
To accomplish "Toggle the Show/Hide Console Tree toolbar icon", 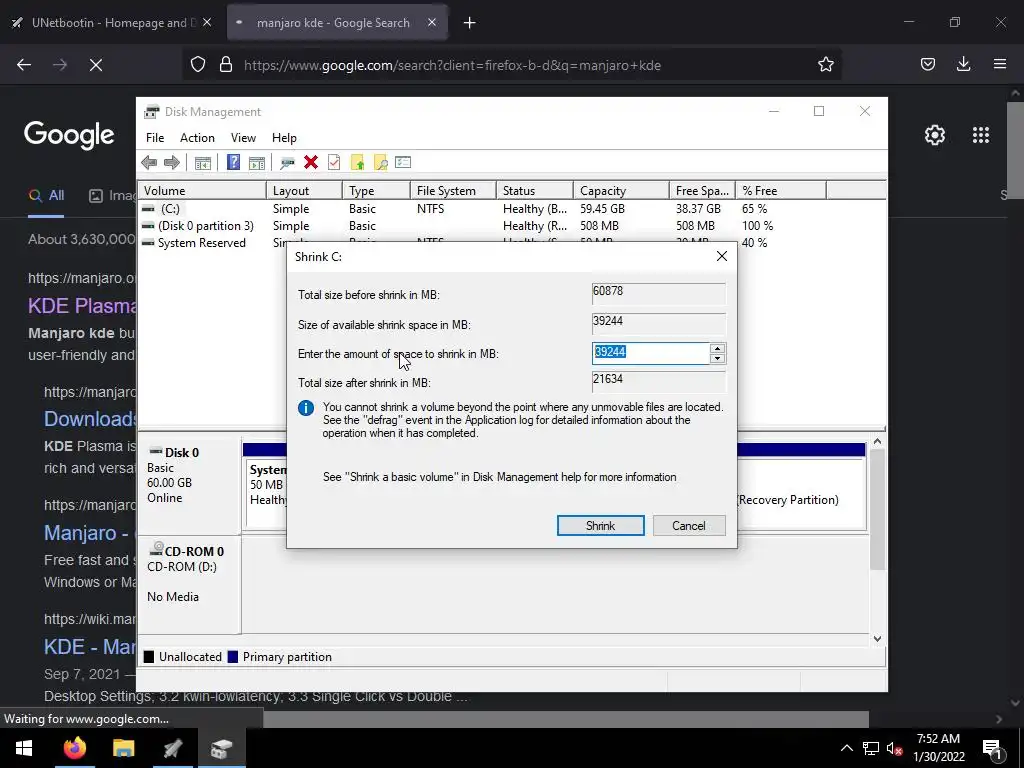I will (203, 163).
